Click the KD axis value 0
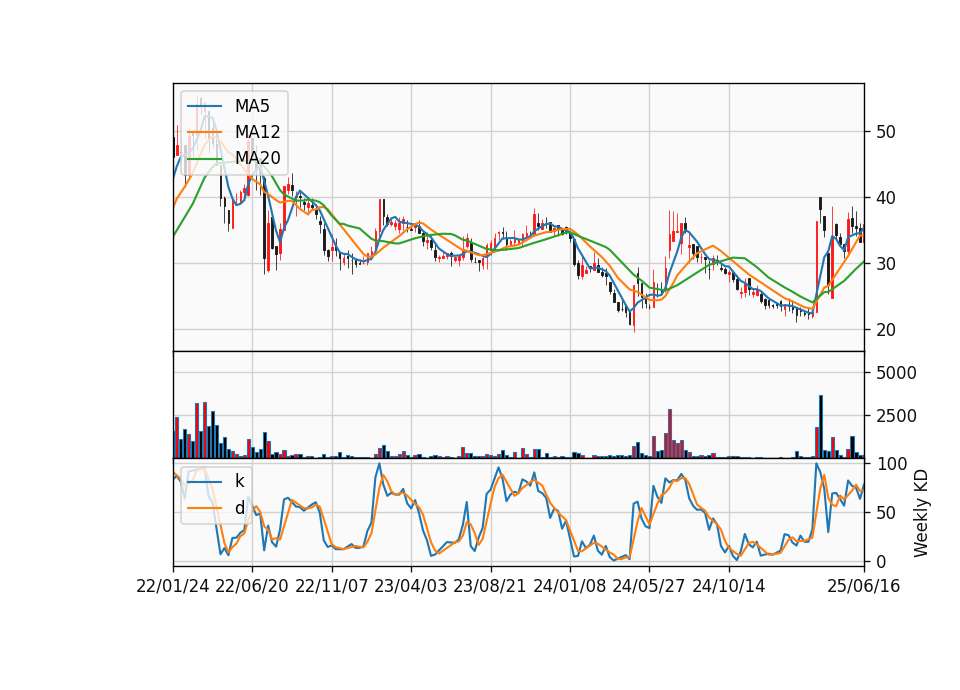Image resolution: width=960 pixels, height=690 pixels. (881, 561)
